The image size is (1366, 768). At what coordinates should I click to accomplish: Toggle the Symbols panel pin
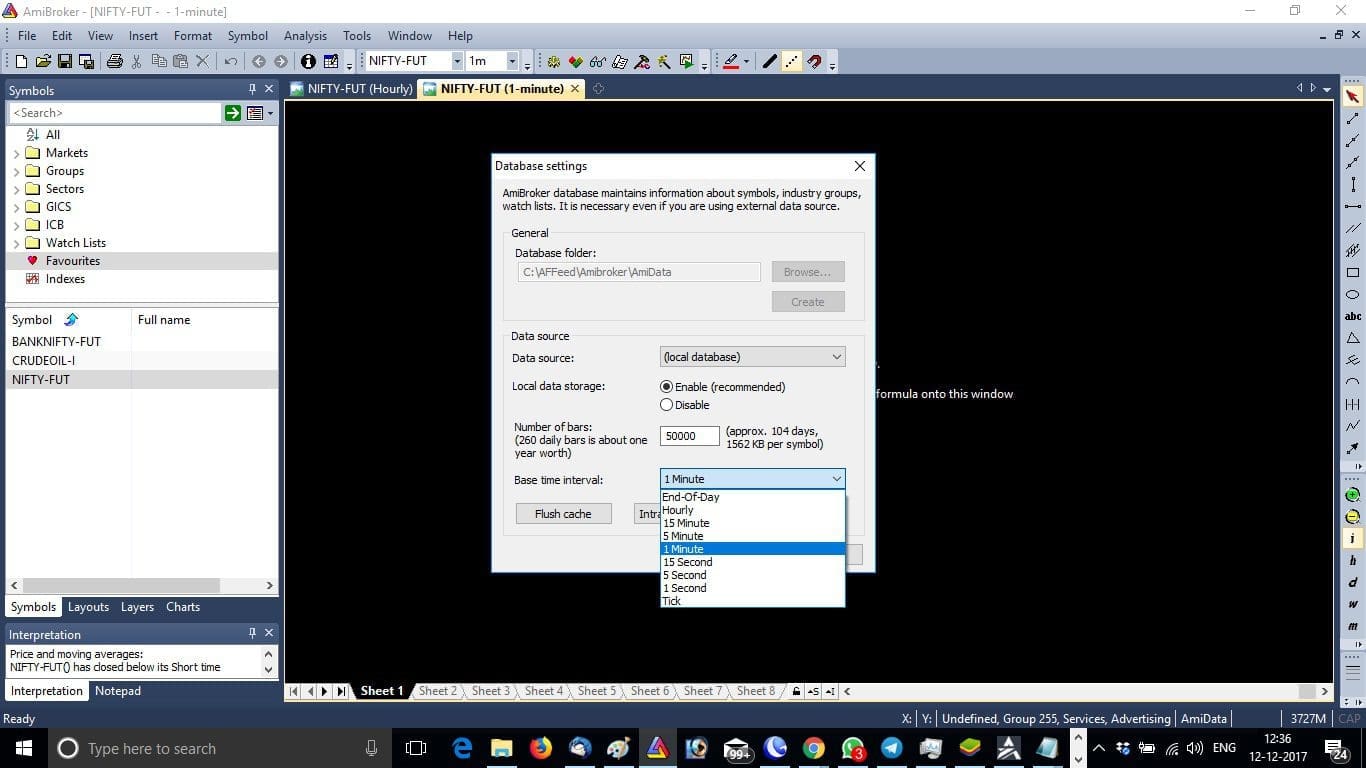[252, 89]
